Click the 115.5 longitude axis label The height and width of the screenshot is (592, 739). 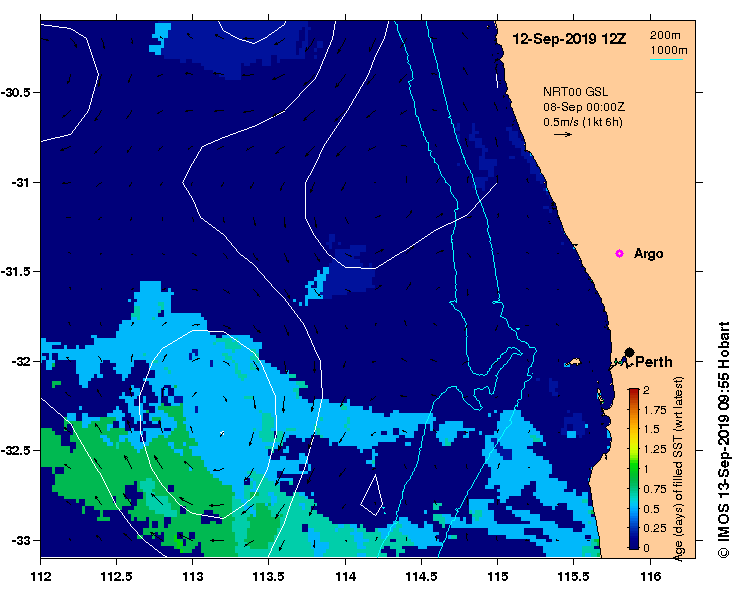click(x=574, y=576)
